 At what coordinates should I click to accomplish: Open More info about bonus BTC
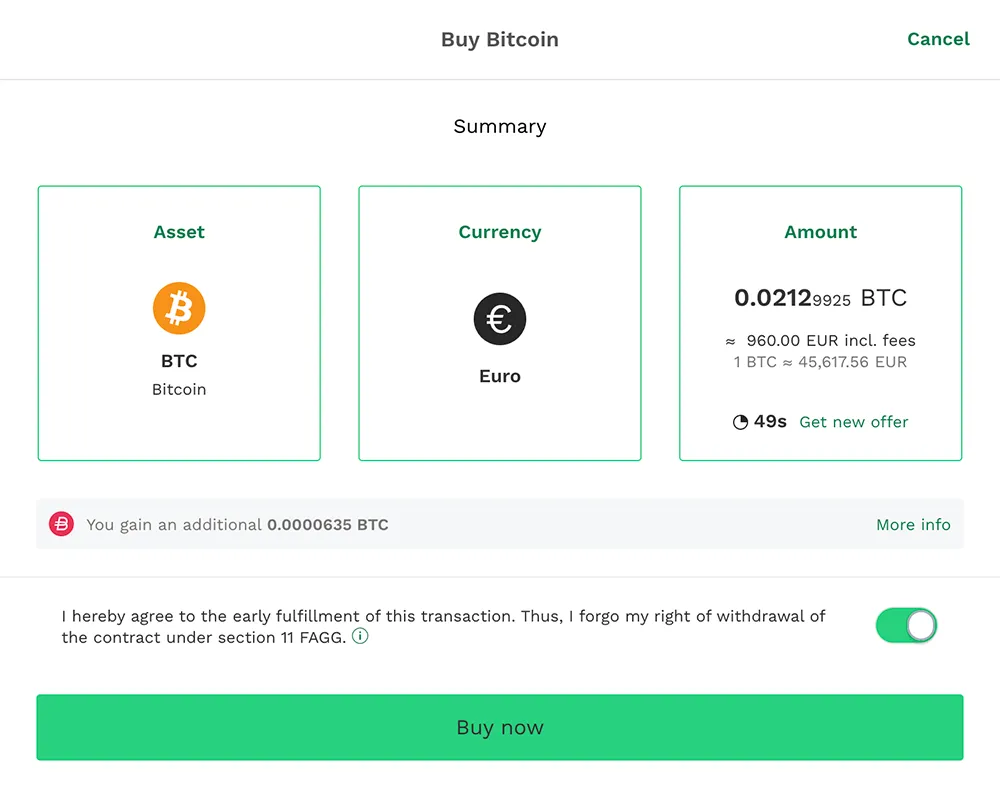tap(913, 524)
